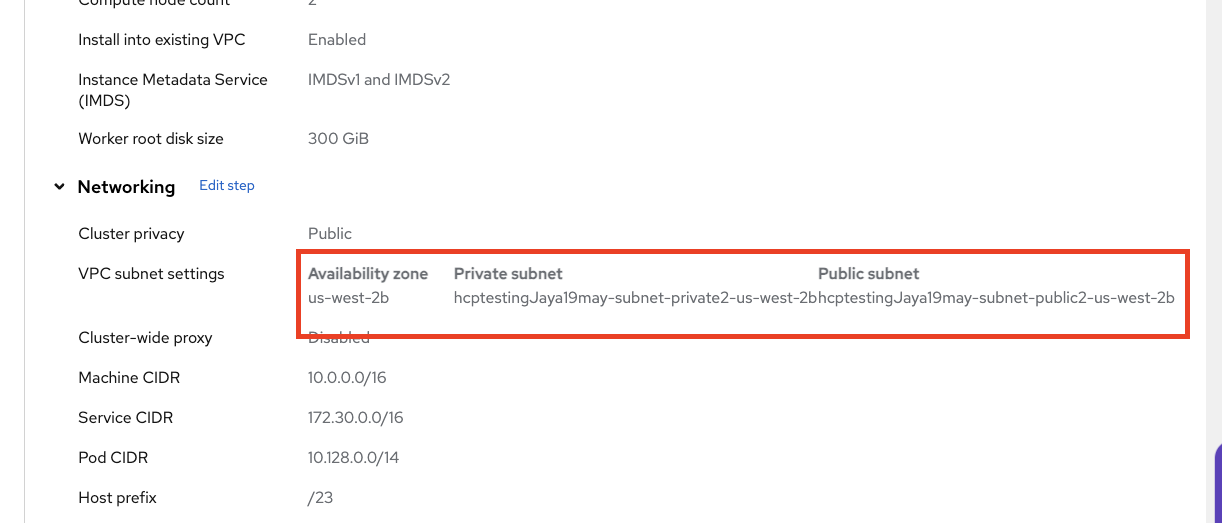Screen dimensions: 1222x523
Task: Click the Private subnet column header
Action: 508,274
